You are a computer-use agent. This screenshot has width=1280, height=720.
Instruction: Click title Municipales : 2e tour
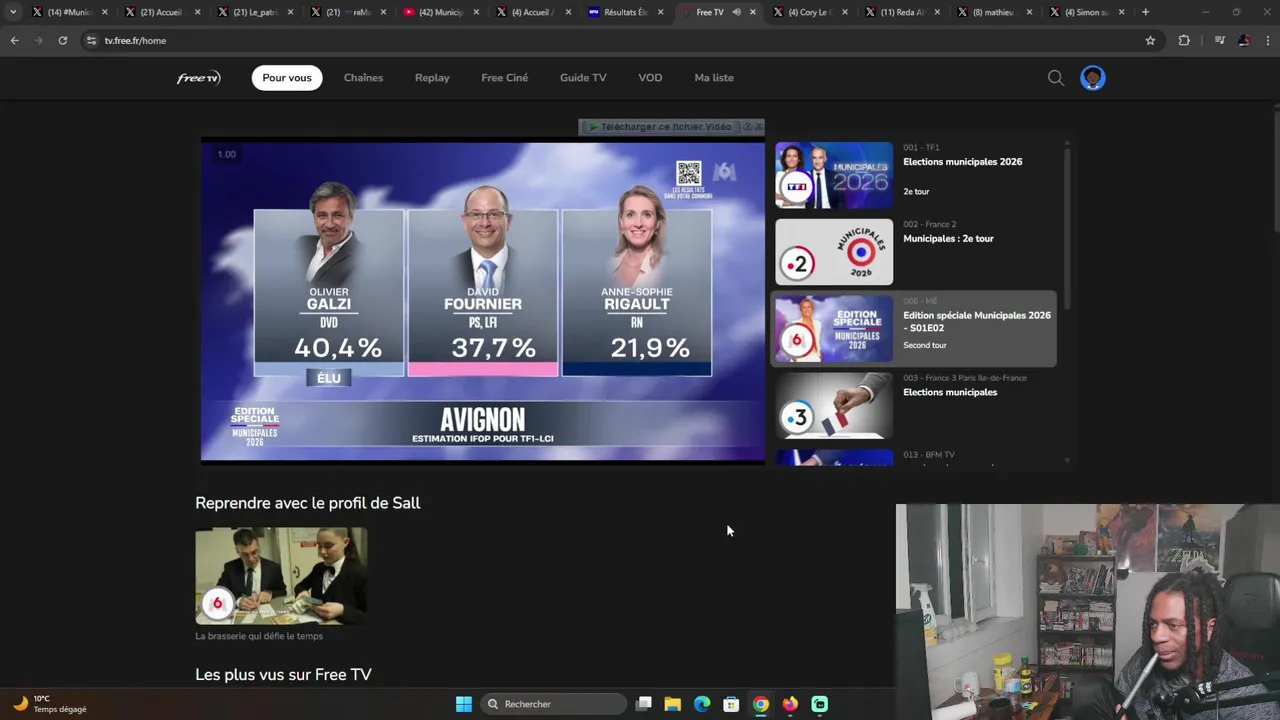coord(948,239)
